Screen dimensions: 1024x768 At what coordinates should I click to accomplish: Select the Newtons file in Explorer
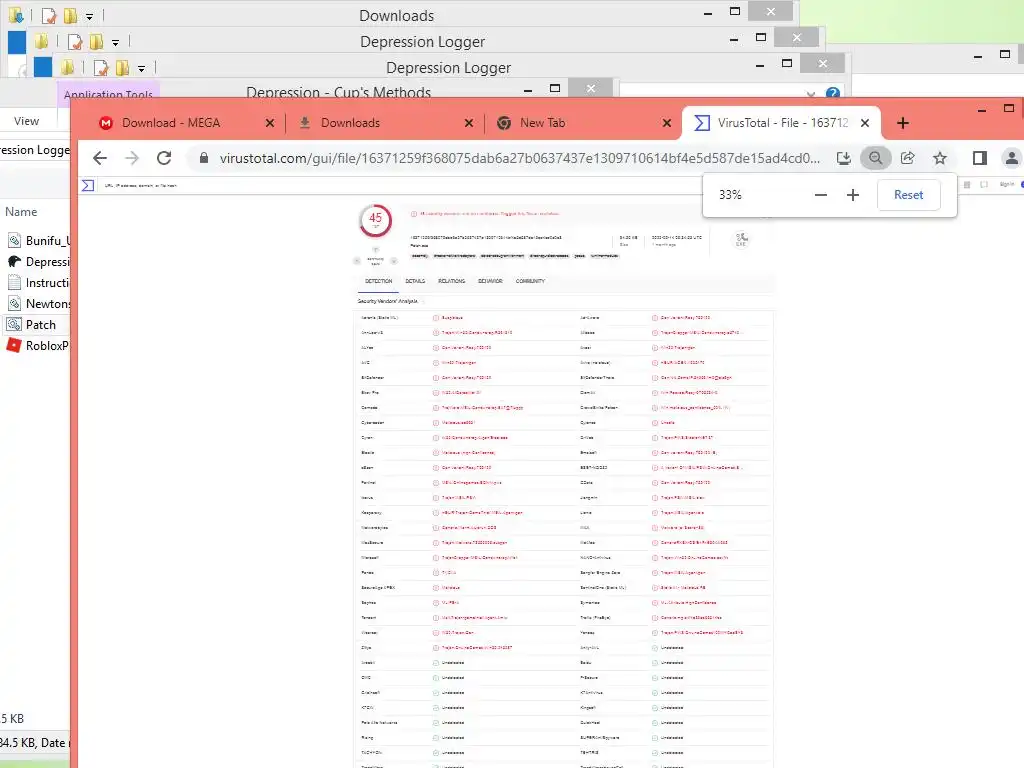coord(37,304)
